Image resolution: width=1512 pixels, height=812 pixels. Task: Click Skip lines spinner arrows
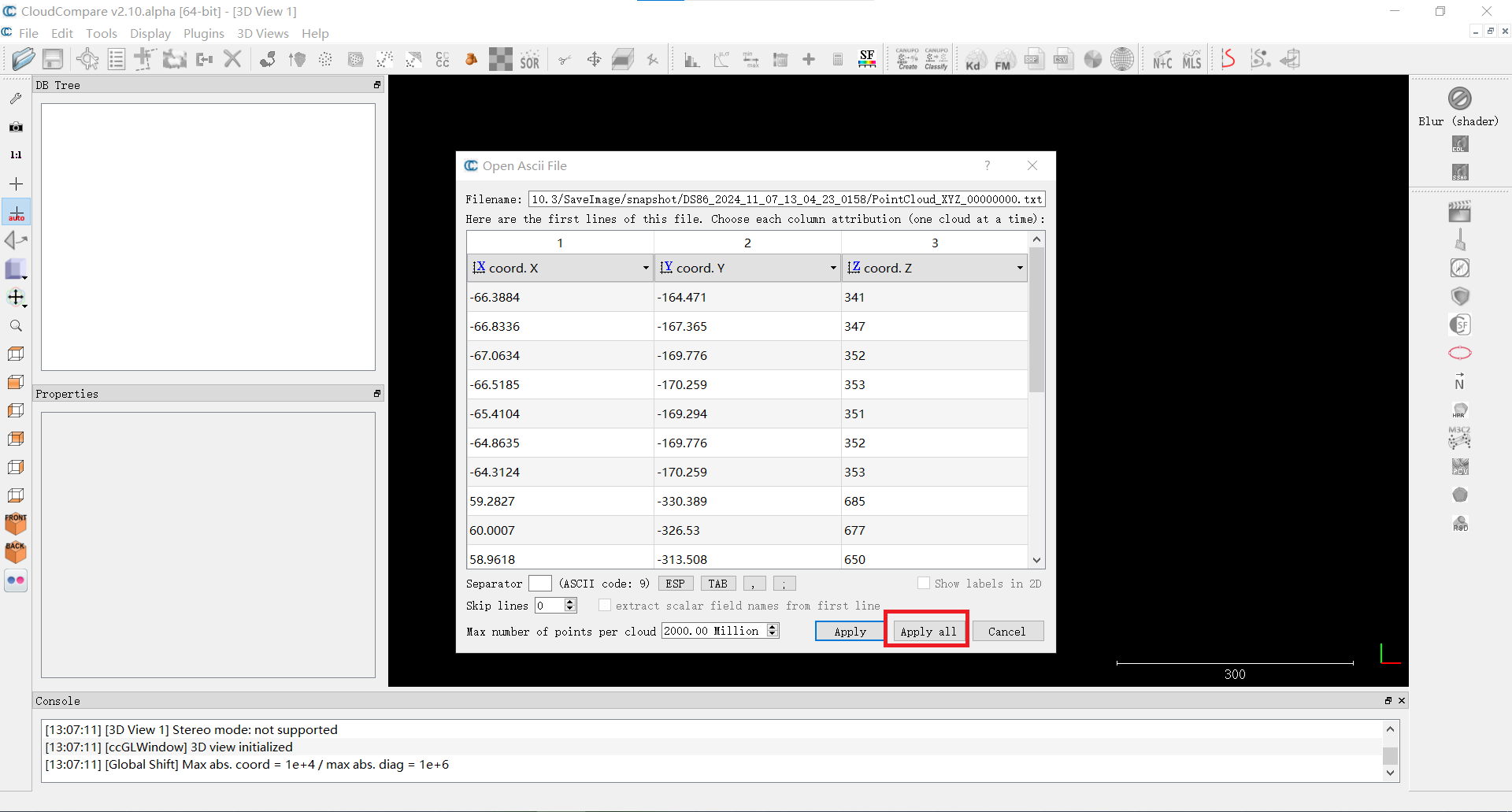571,606
